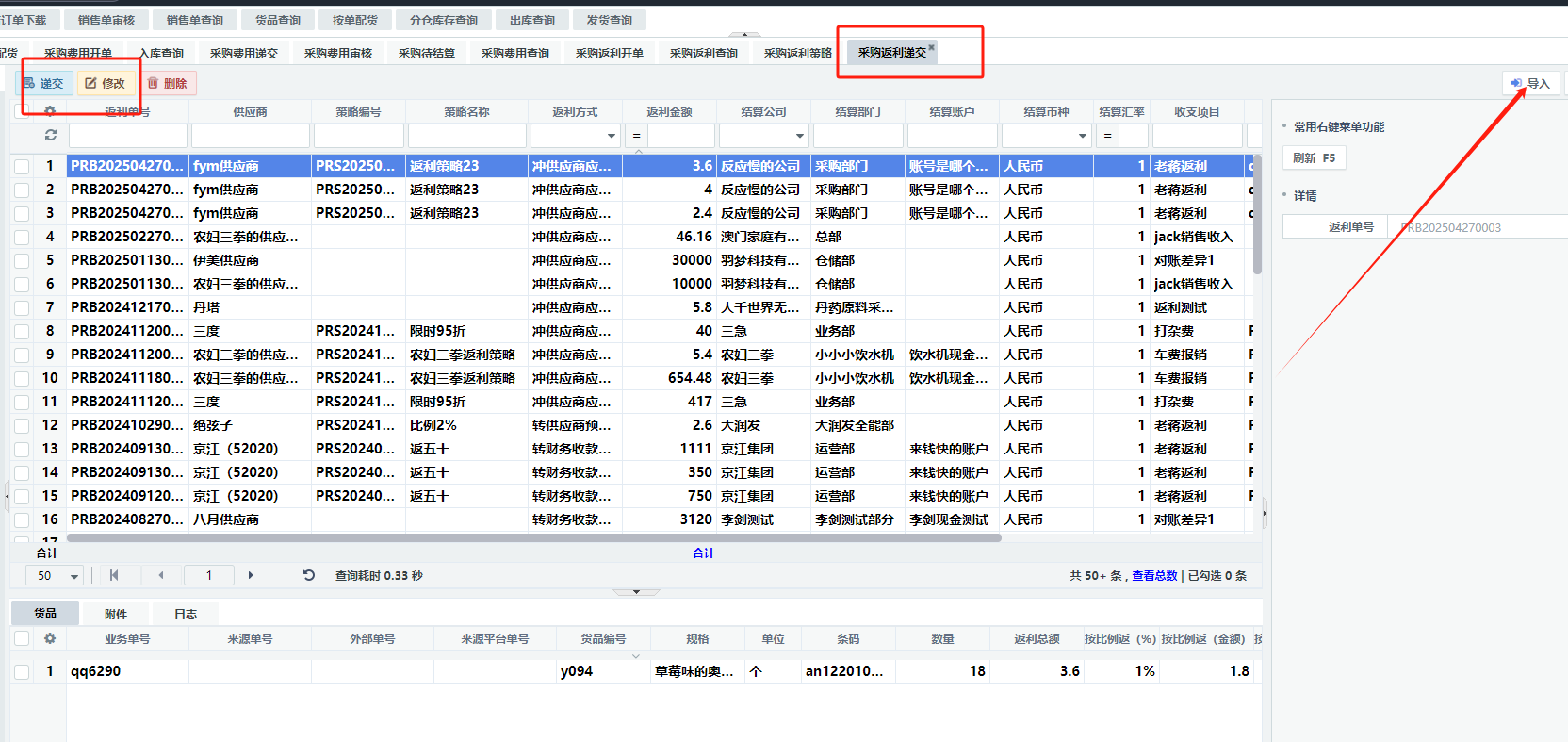The height and width of the screenshot is (742, 1568).
Task: Click the 供应商 filter input field
Action: [250, 136]
